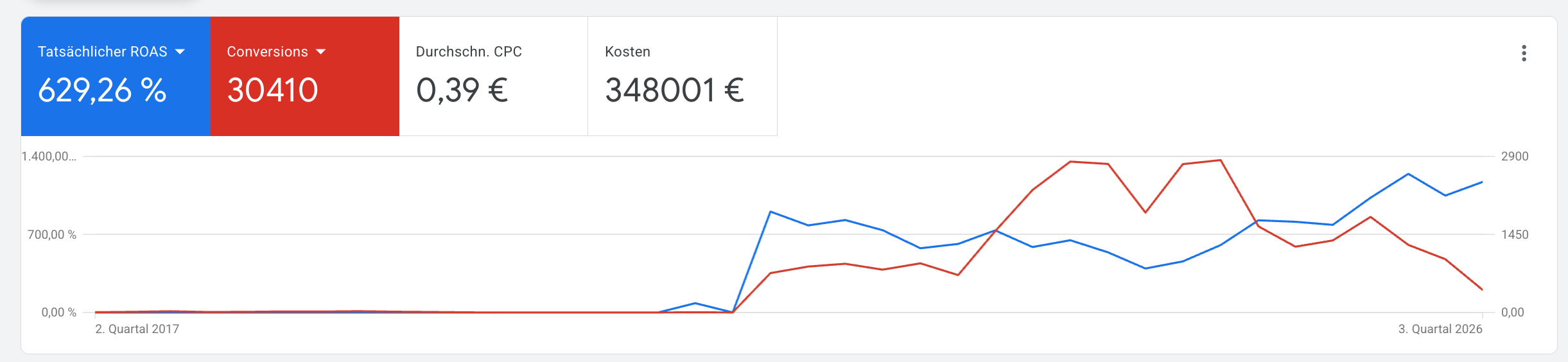Click the Kosten label text

(628, 52)
